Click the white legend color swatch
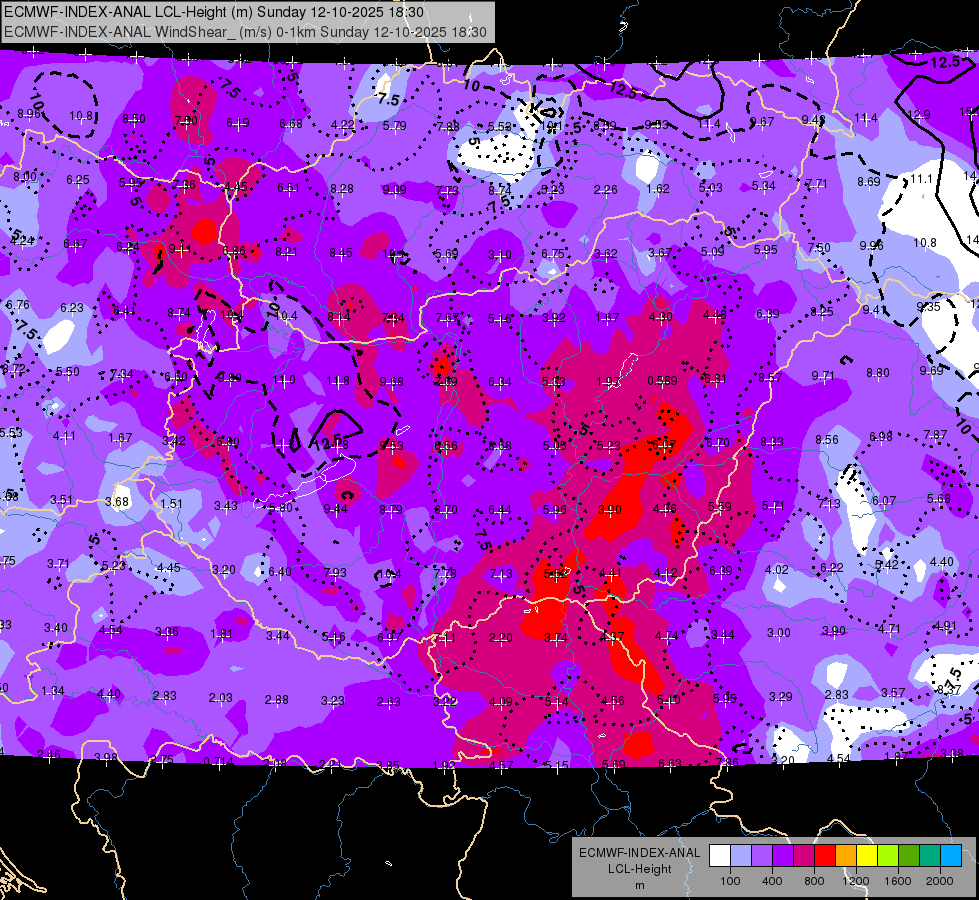Viewport: 979px width, 900px height. (720, 856)
